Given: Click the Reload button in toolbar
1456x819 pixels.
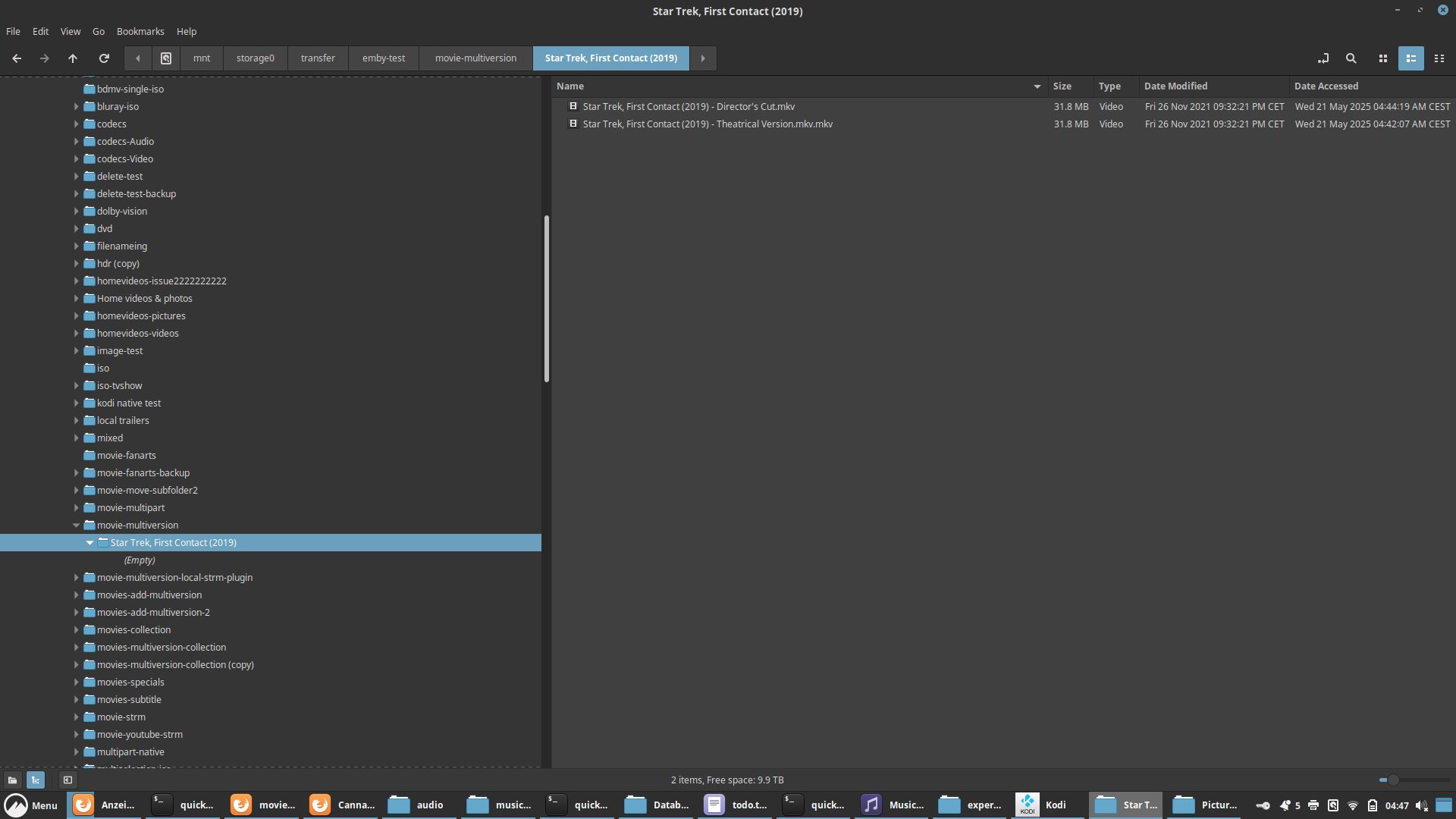Looking at the screenshot, I should click(104, 58).
